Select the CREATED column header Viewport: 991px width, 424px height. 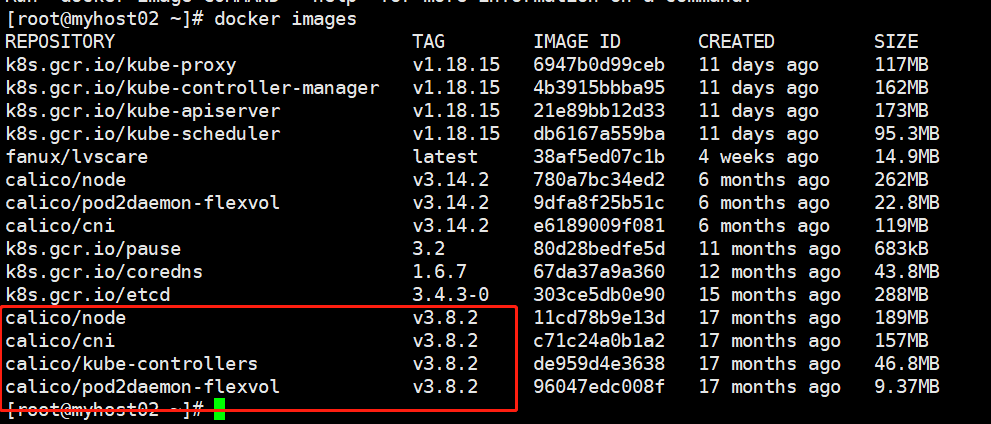coord(736,42)
